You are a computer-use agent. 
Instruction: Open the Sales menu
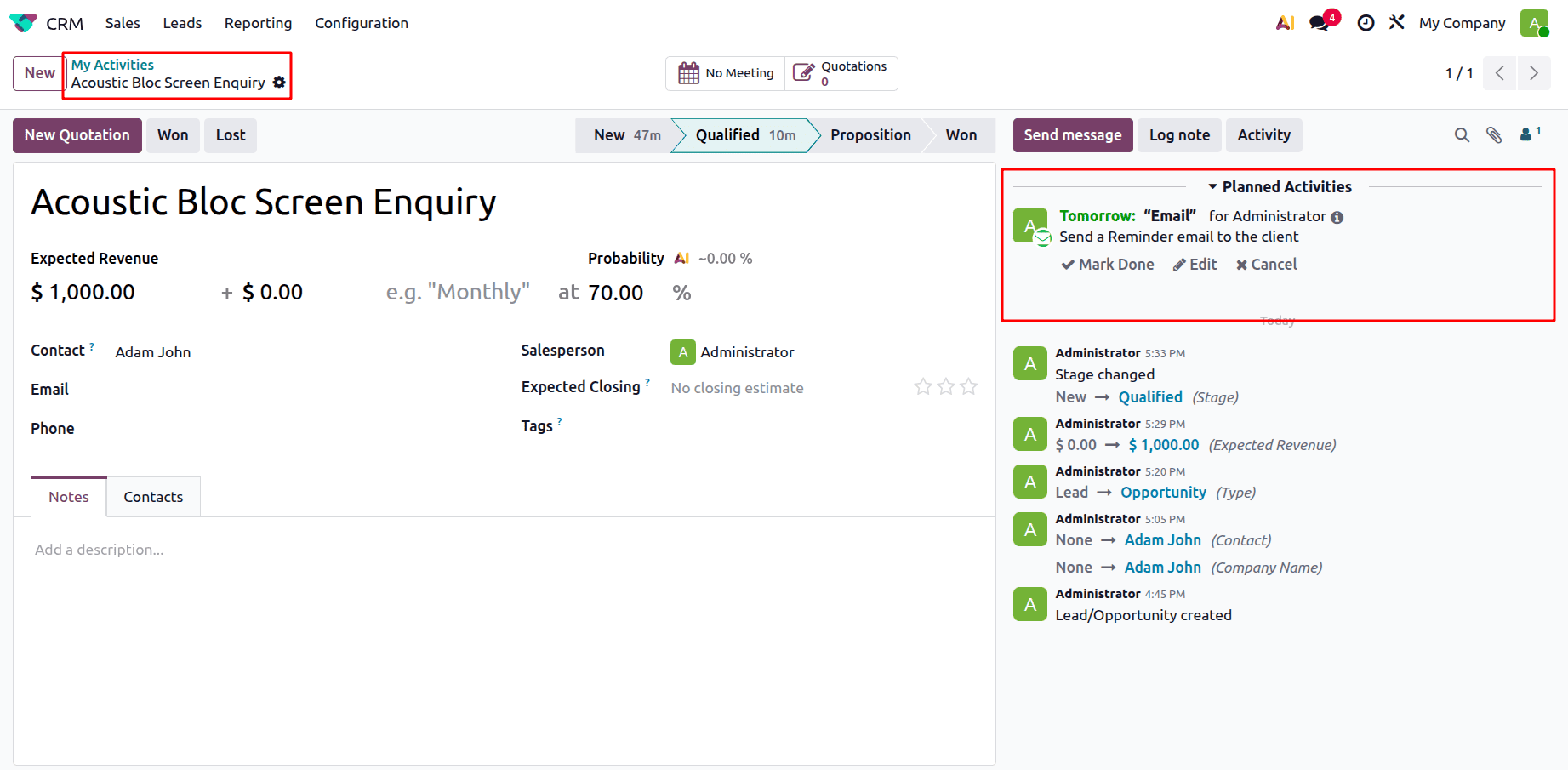(123, 23)
